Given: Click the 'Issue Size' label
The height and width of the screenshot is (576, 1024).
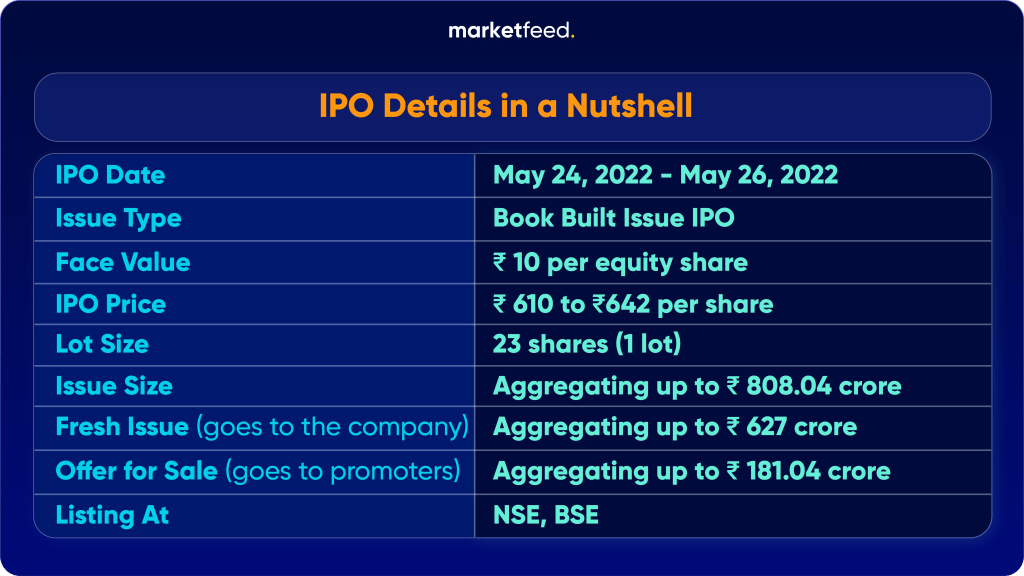Looking at the screenshot, I should pyautogui.click(x=114, y=386).
